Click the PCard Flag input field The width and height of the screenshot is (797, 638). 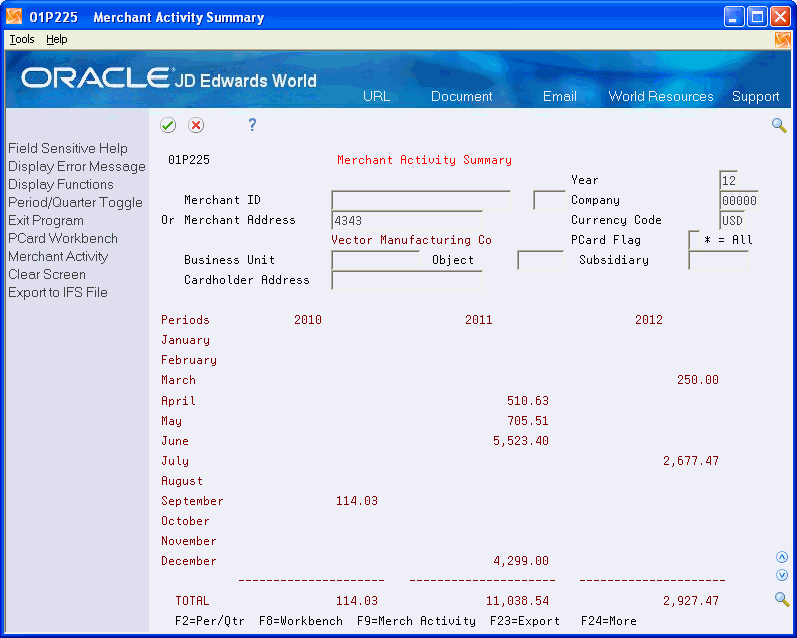[694, 240]
